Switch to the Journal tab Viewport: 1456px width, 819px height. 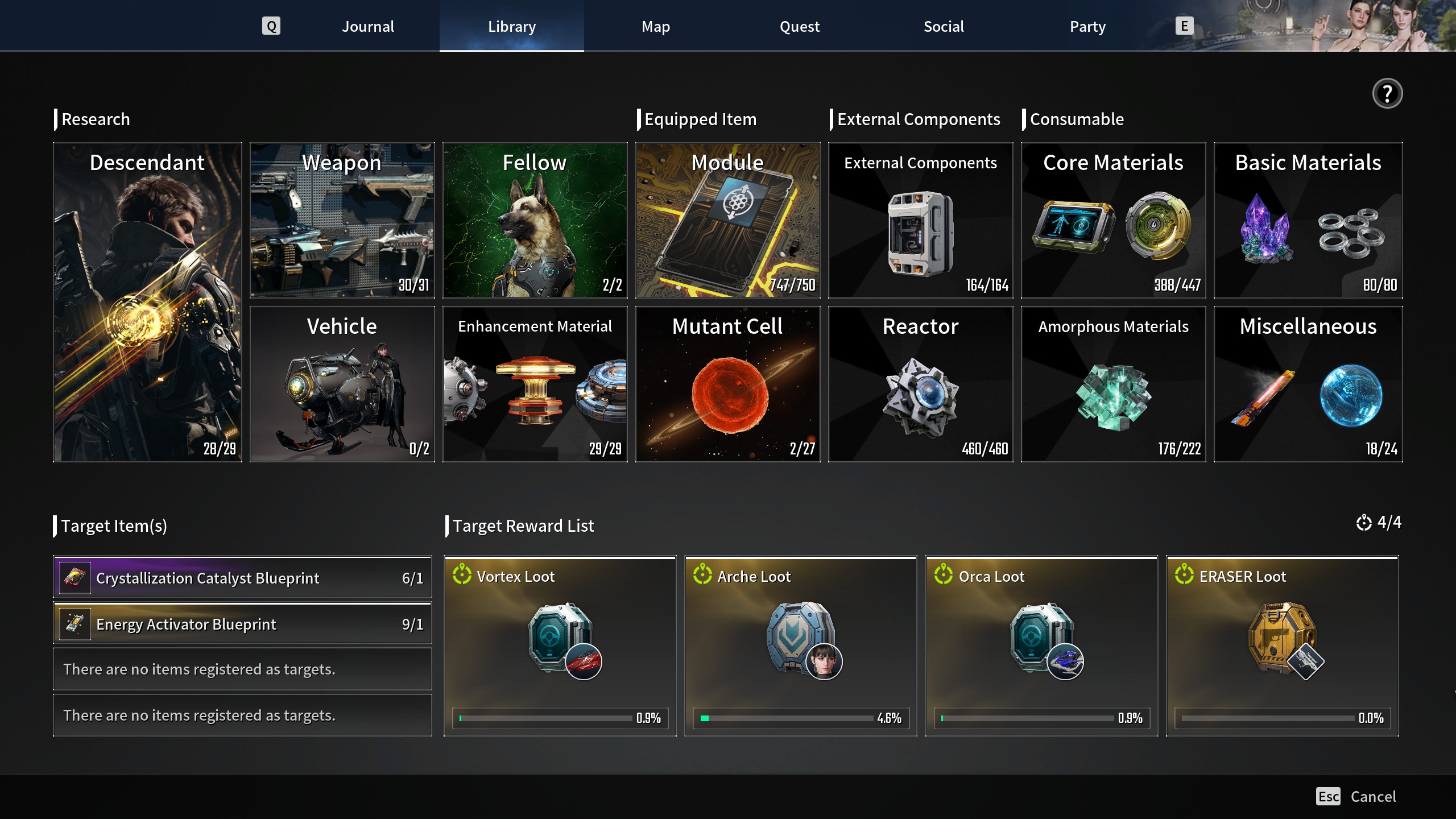(x=368, y=26)
